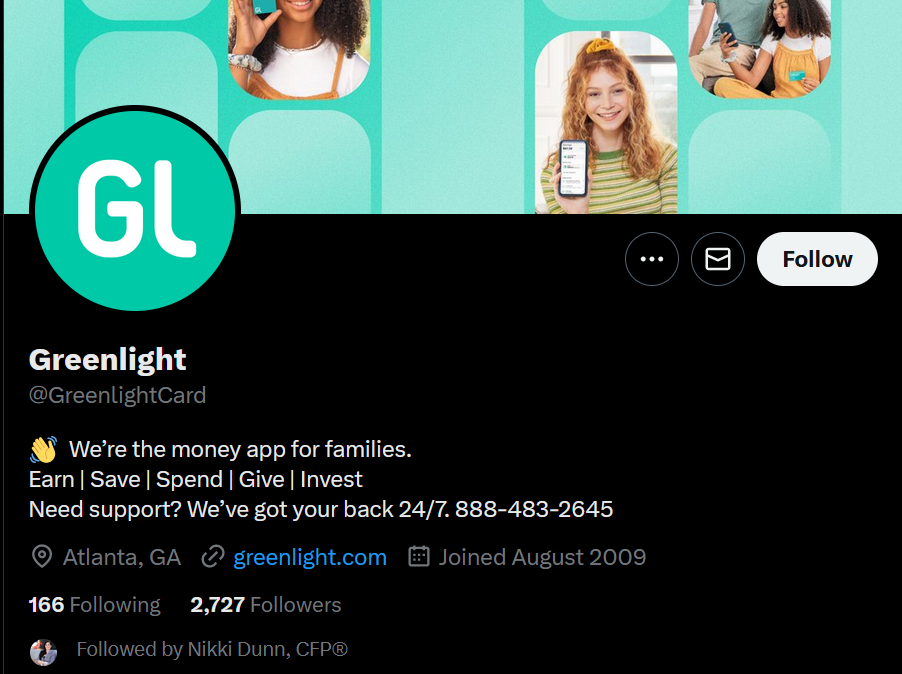Click Nikki Dunn's small avatar

pos(43,652)
